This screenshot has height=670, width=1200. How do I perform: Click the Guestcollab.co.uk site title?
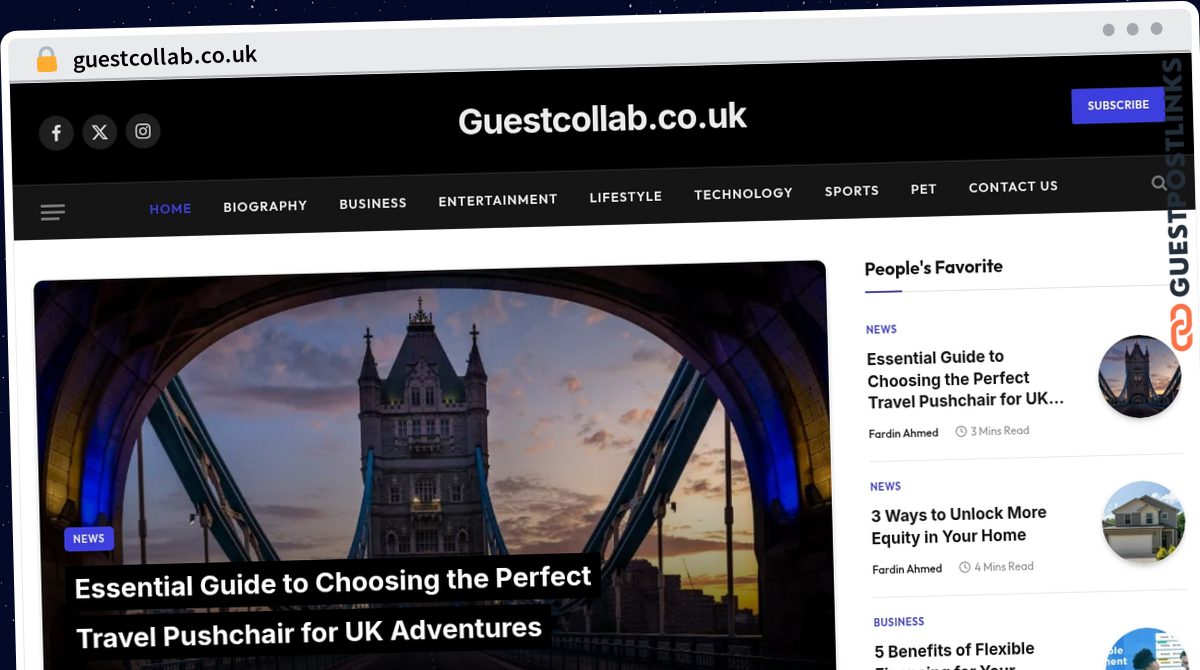tap(603, 119)
